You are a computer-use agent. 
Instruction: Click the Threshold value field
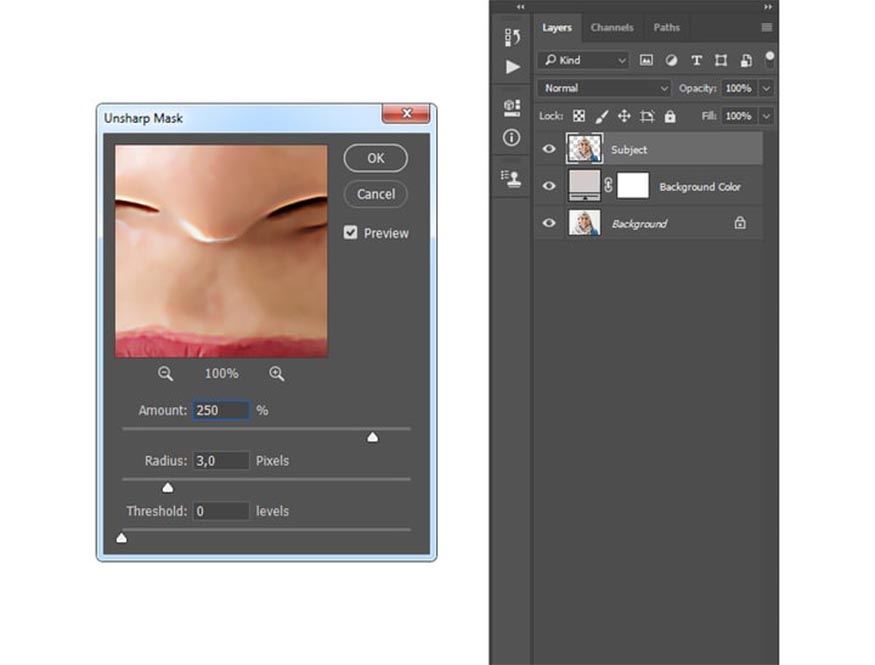221,511
